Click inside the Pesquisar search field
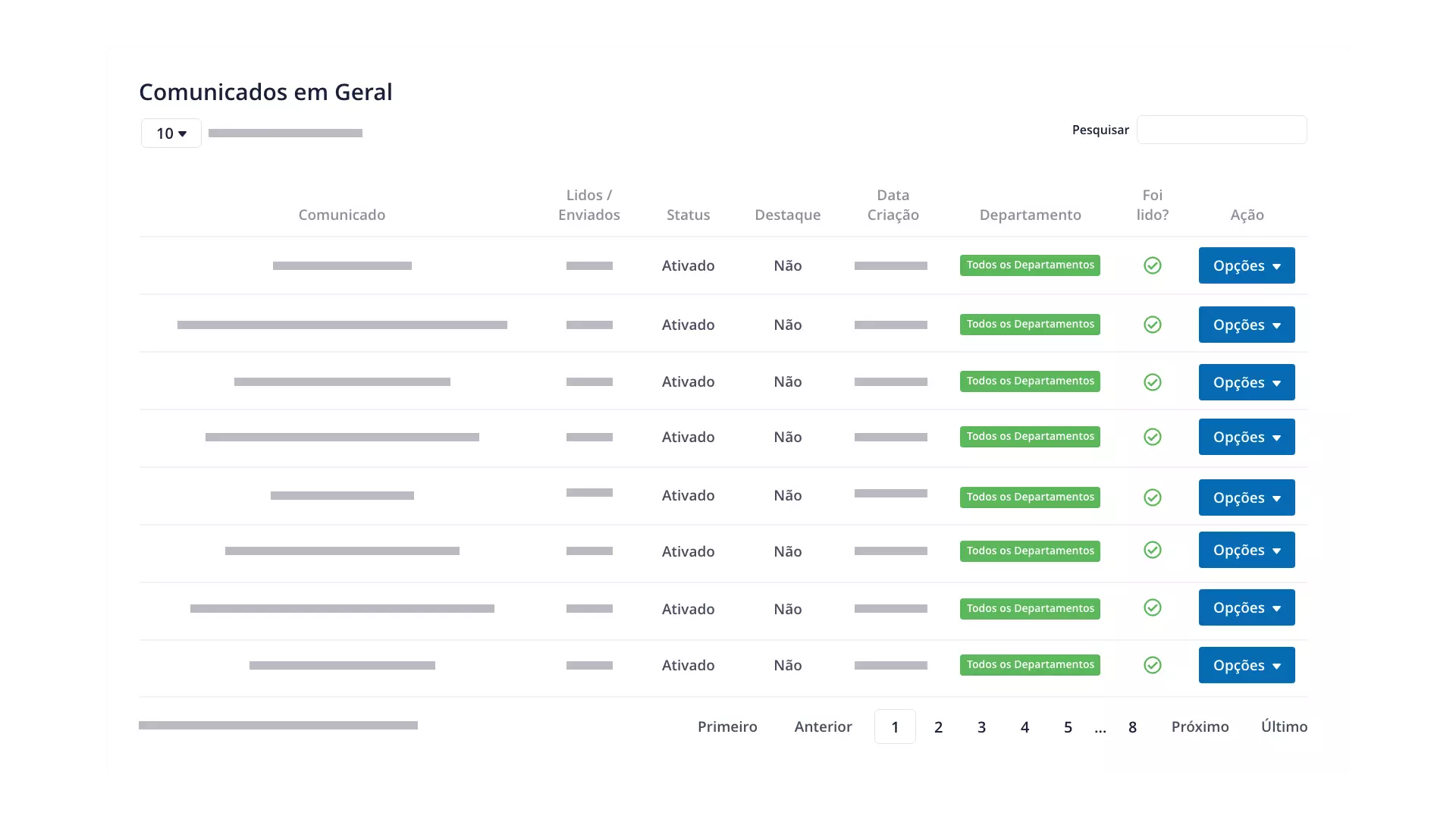The height and width of the screenshot is (819, 1456). (x=1221, y=130)
